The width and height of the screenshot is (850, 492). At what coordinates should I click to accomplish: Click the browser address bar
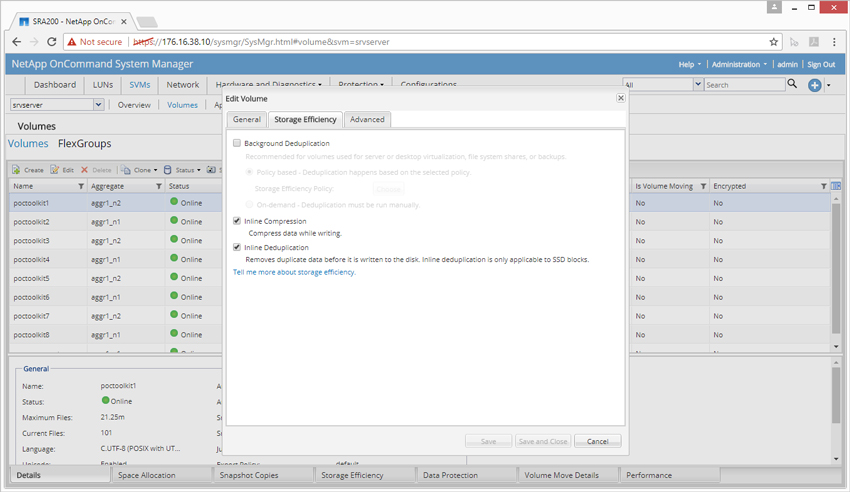[423, 42]
